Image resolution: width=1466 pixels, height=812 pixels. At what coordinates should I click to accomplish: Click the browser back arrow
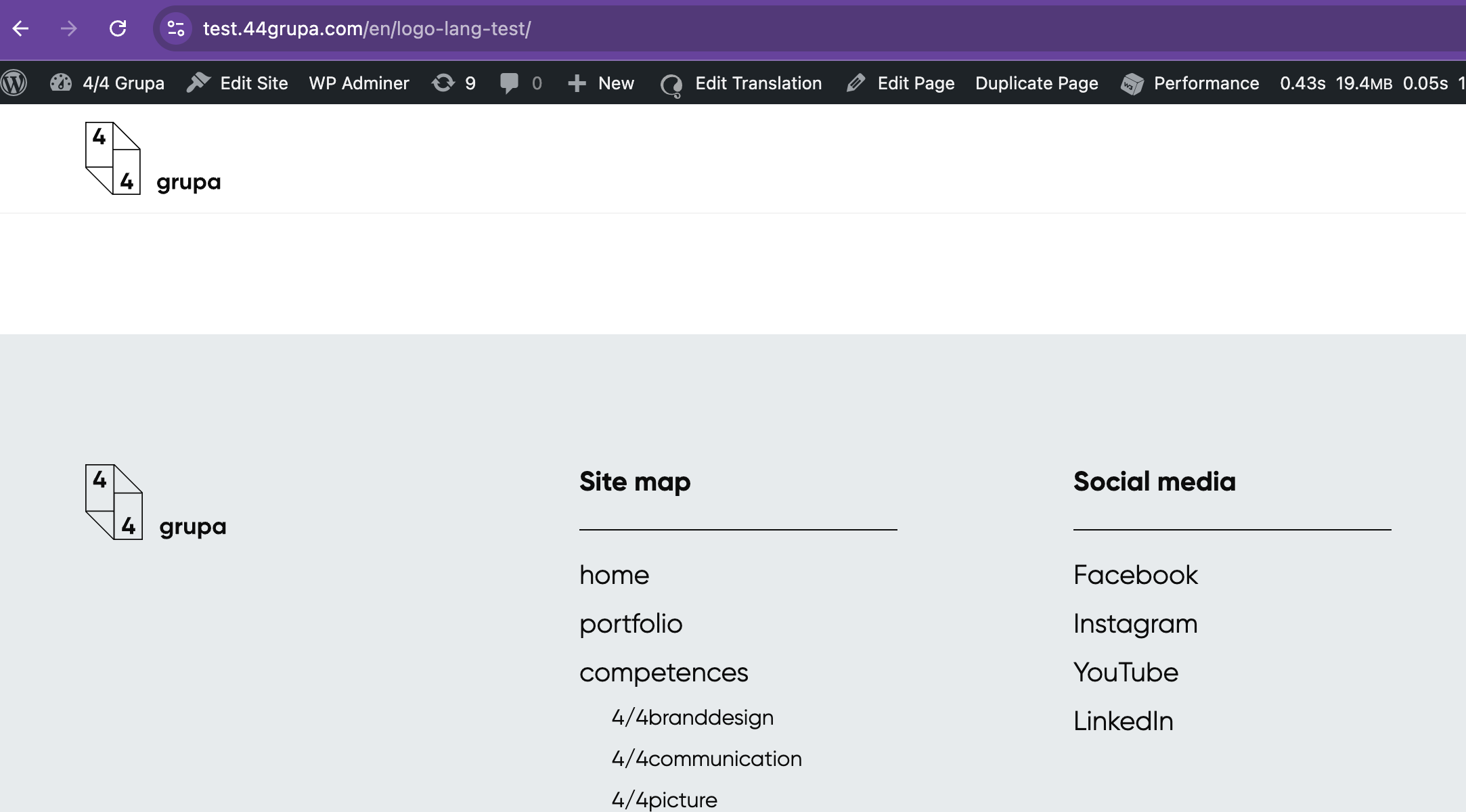21,28
